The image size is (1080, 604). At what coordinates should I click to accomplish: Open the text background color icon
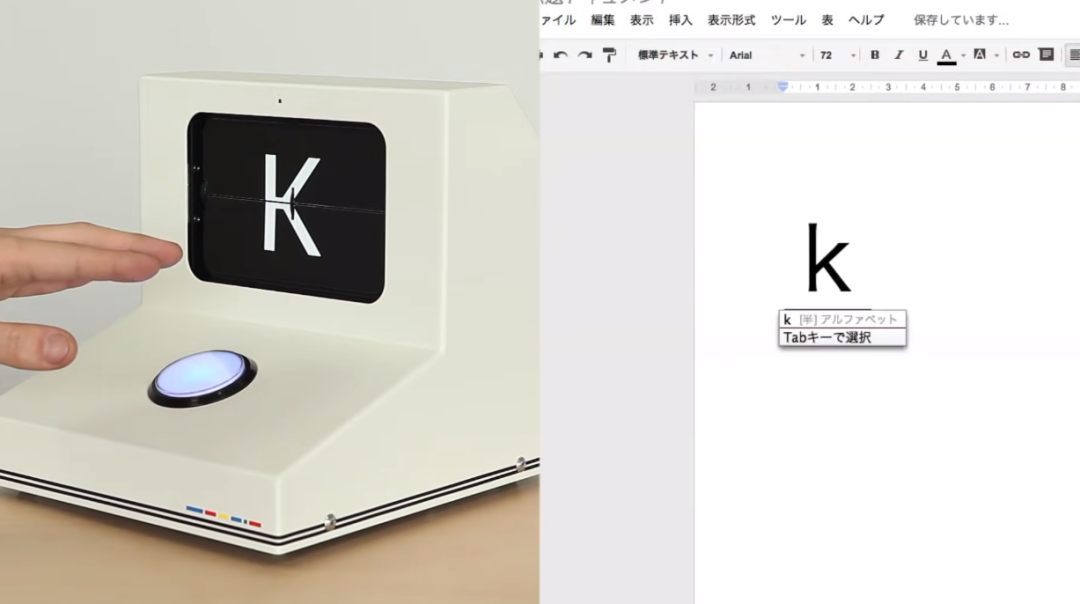pyautogui.click(x=979, y=54)
